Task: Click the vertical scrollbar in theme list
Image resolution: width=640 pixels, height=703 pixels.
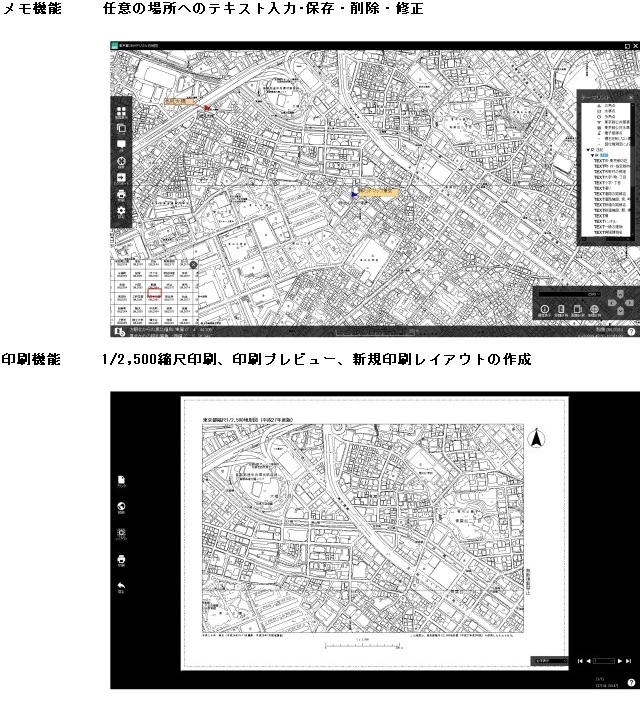Action: 632,170
